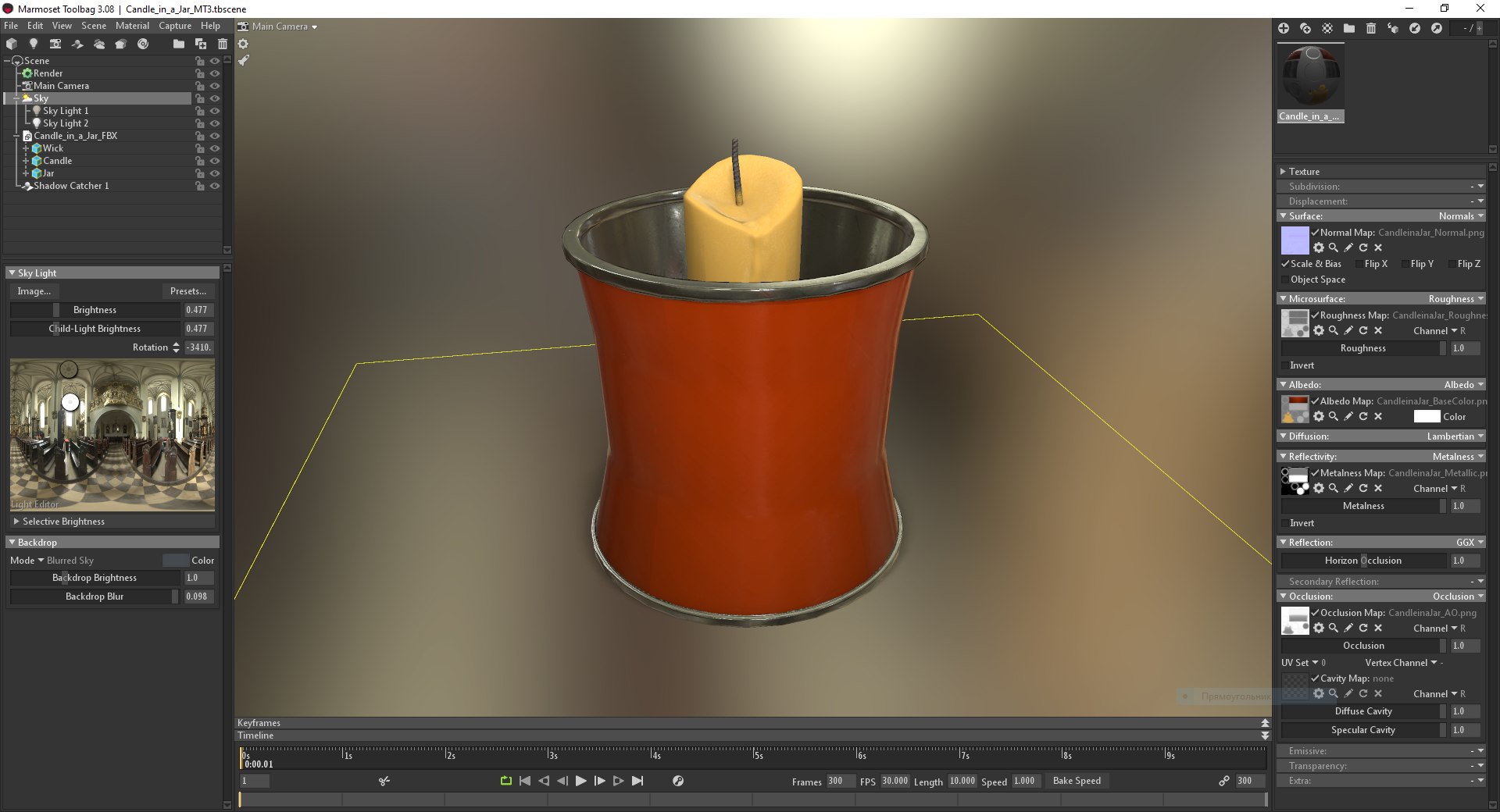Import a material with the down-arrow icon
The height and width of the screenshot is (812, 1500).
click(1415, 28)
